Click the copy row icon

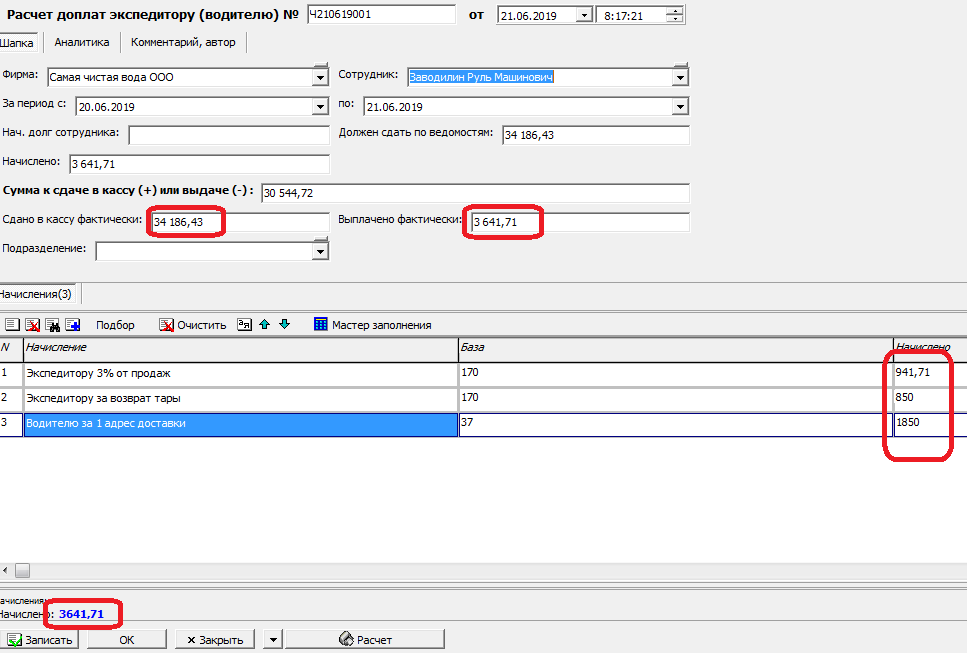(x=73, y=325)
